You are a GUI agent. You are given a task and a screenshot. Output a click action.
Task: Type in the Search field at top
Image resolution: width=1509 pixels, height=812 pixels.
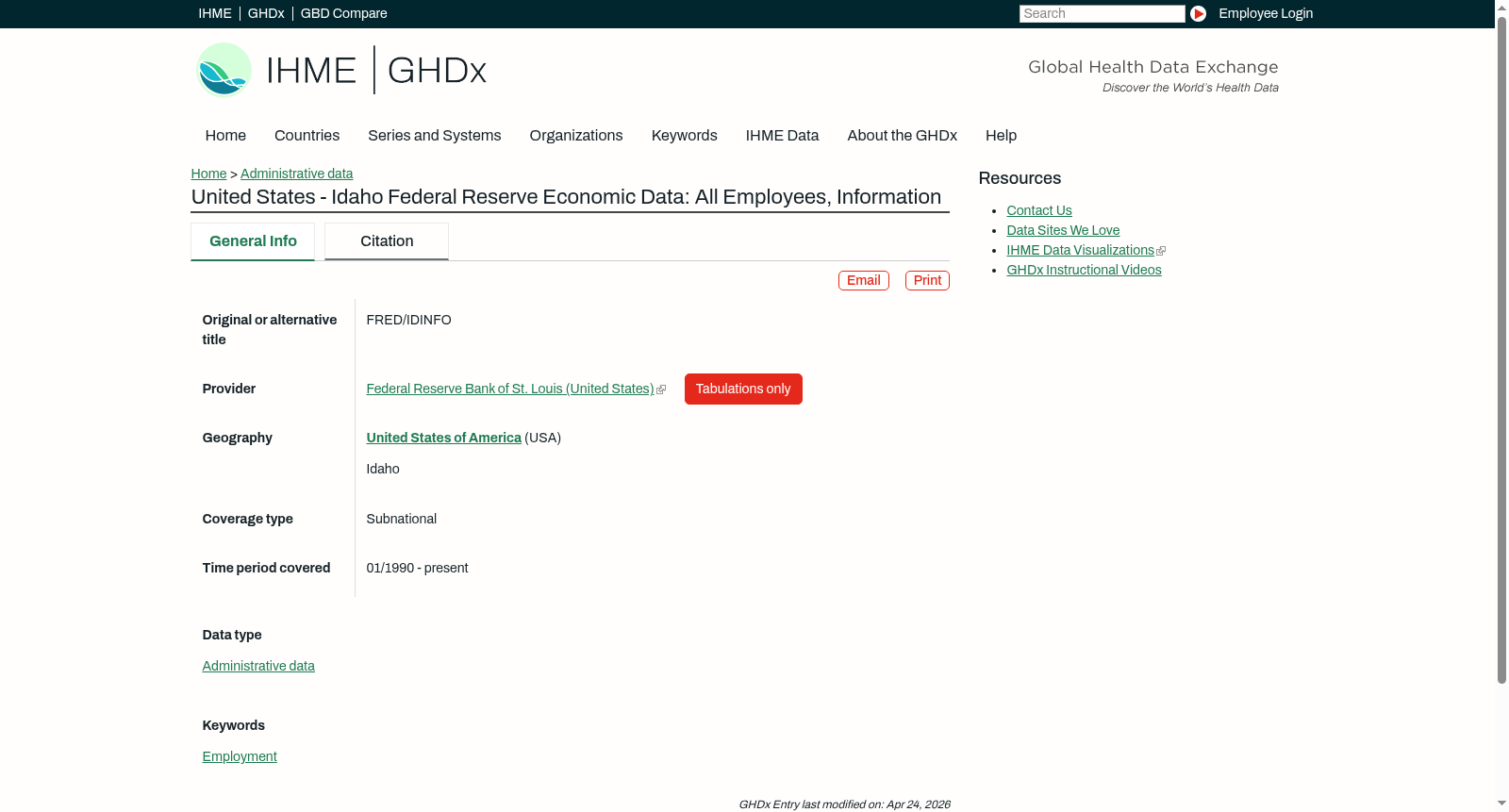pyautogui.click(x=1102, y=13)
